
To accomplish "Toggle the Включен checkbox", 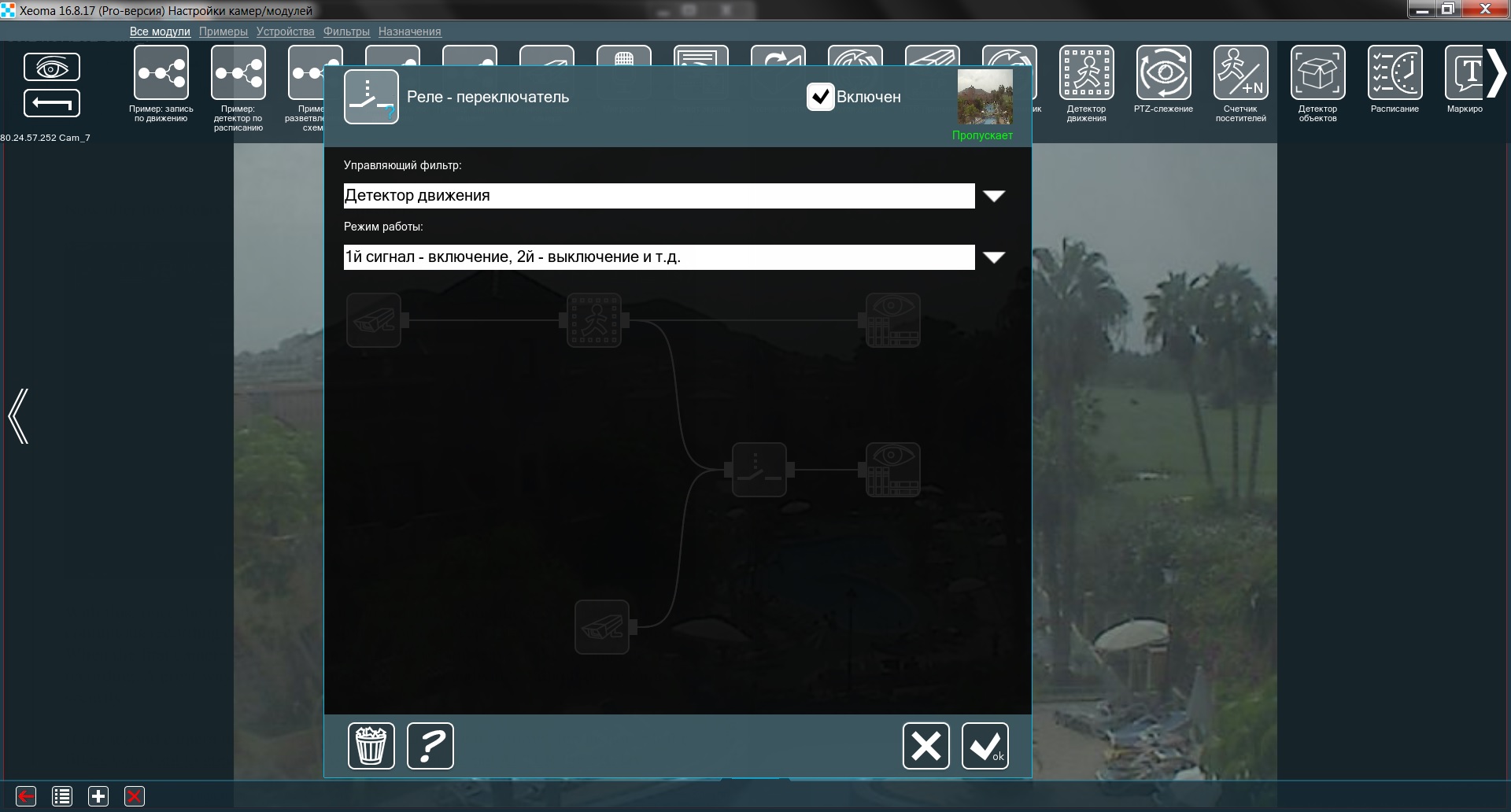I will point(820,97).
